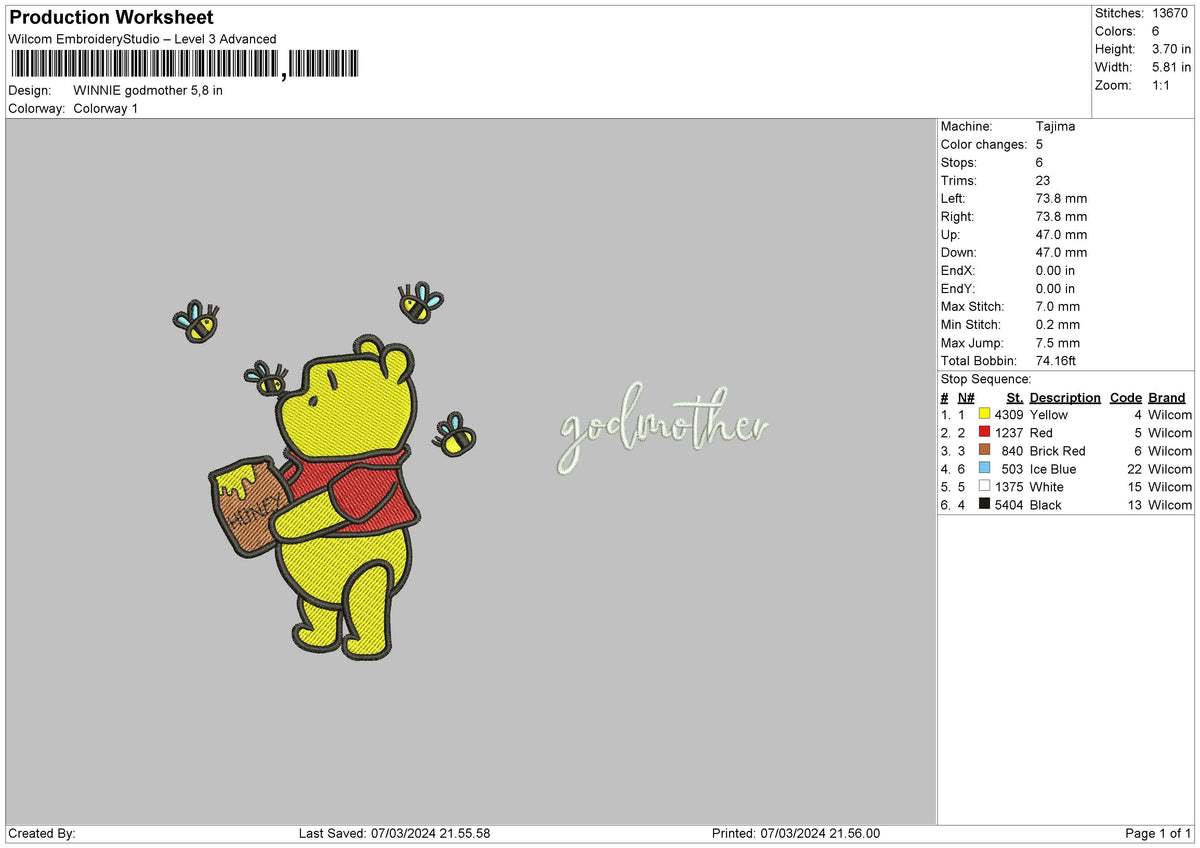The image size is (1200, 848).
Task: Click the 'Description' column header
Action: pyautogui.click(x=1065, y=397)
